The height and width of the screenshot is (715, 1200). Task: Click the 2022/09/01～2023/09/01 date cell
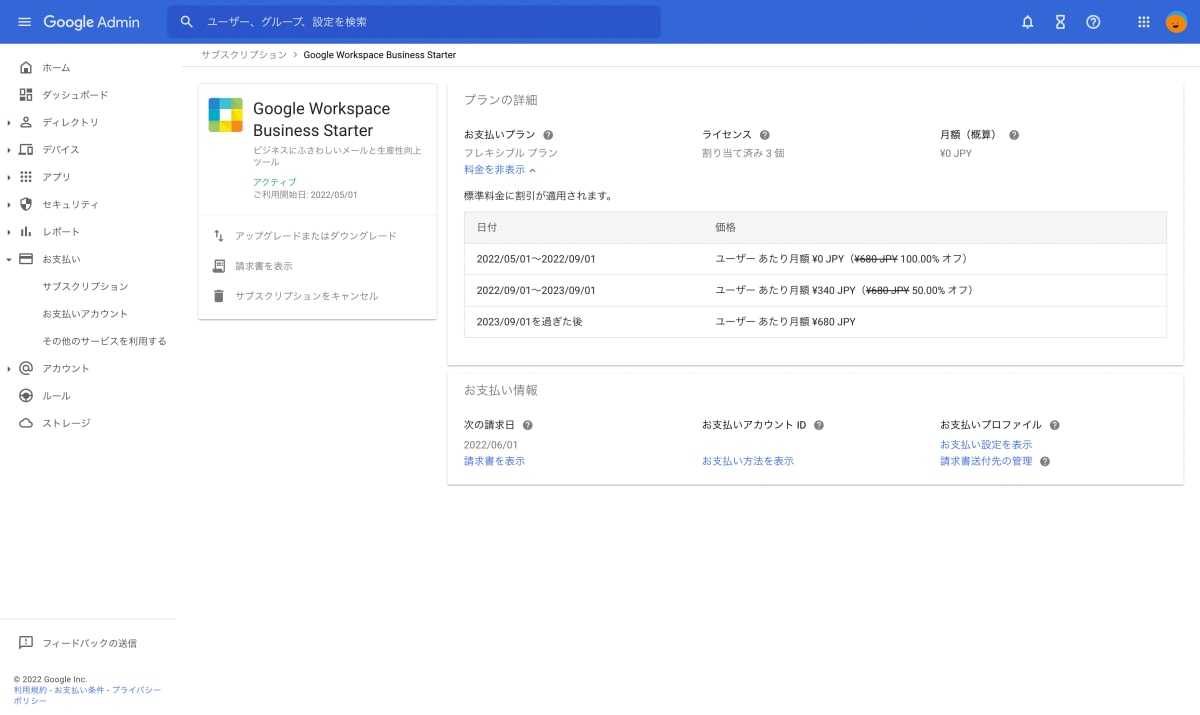[536, 290]
